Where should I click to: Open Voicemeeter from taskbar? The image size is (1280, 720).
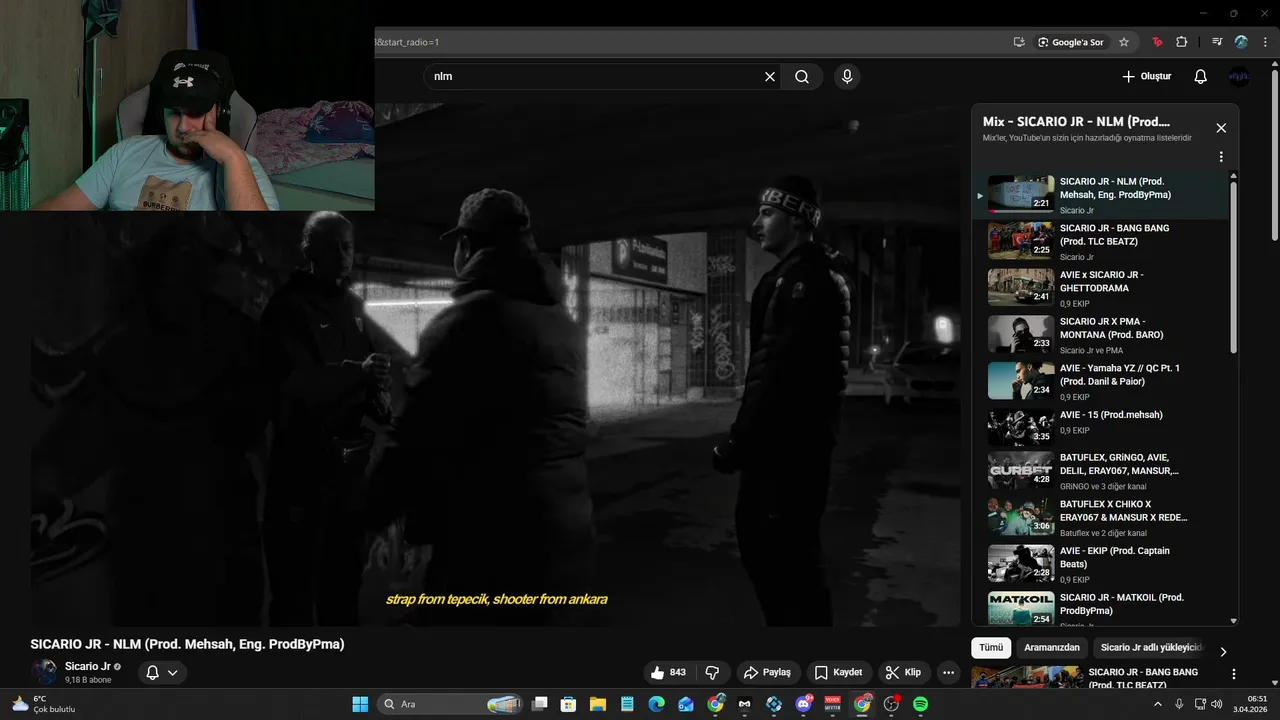(x=832, y=704)
